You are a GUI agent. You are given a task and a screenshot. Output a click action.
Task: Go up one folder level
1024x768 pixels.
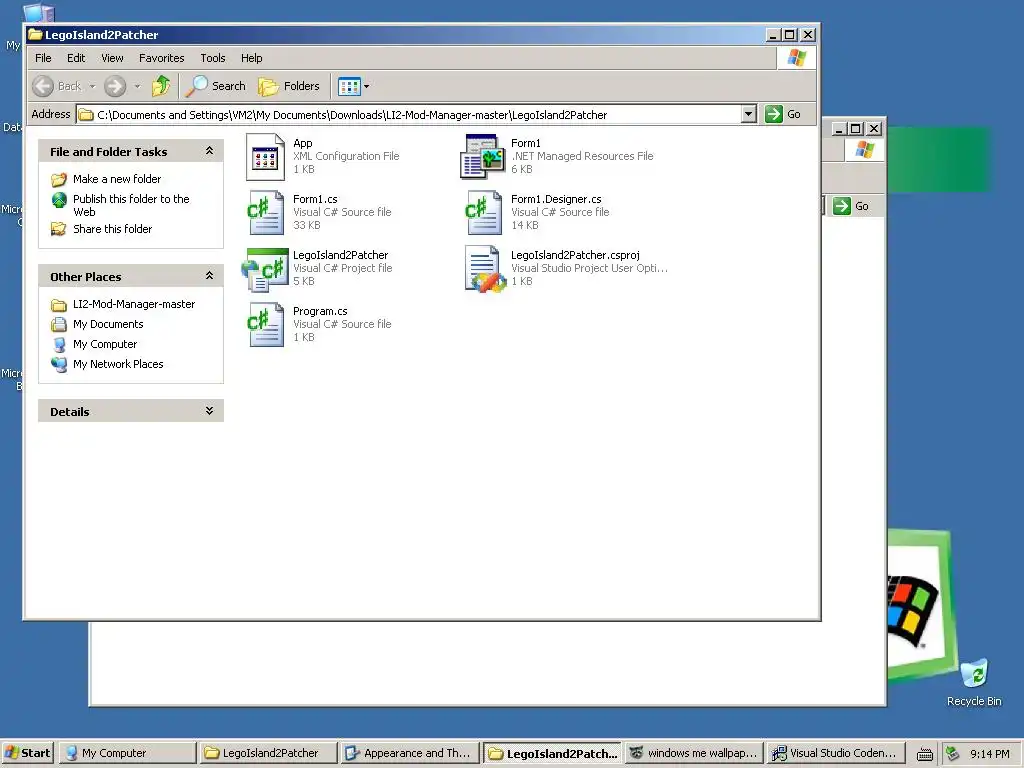[161, 86]
